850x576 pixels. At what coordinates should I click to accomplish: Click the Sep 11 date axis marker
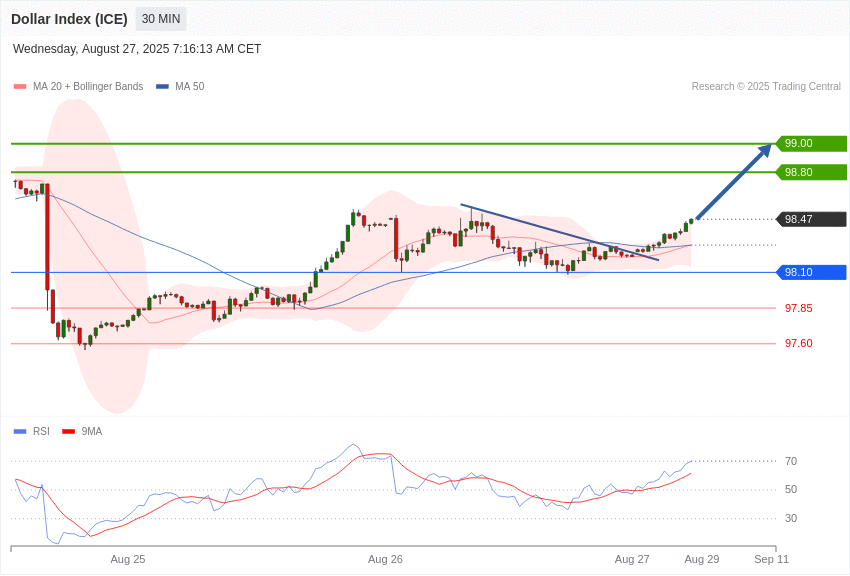point(771,559)
